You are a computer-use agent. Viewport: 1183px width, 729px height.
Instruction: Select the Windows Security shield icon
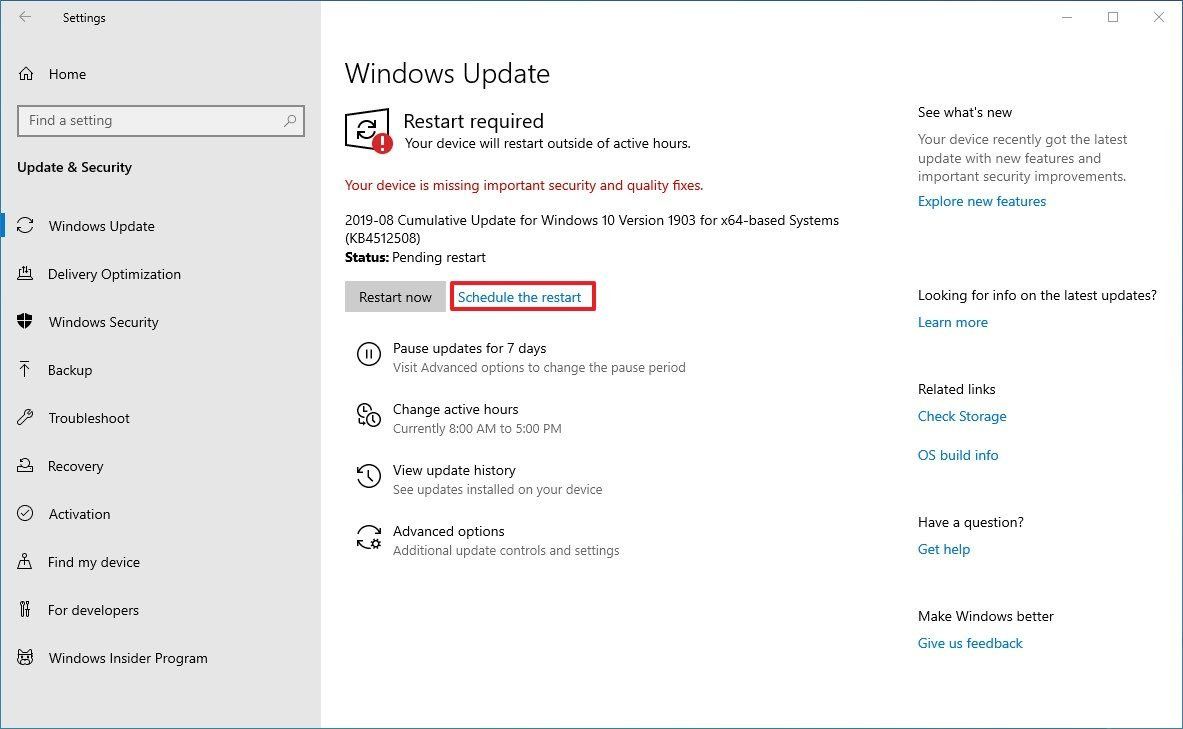click(x=25, y=322)
